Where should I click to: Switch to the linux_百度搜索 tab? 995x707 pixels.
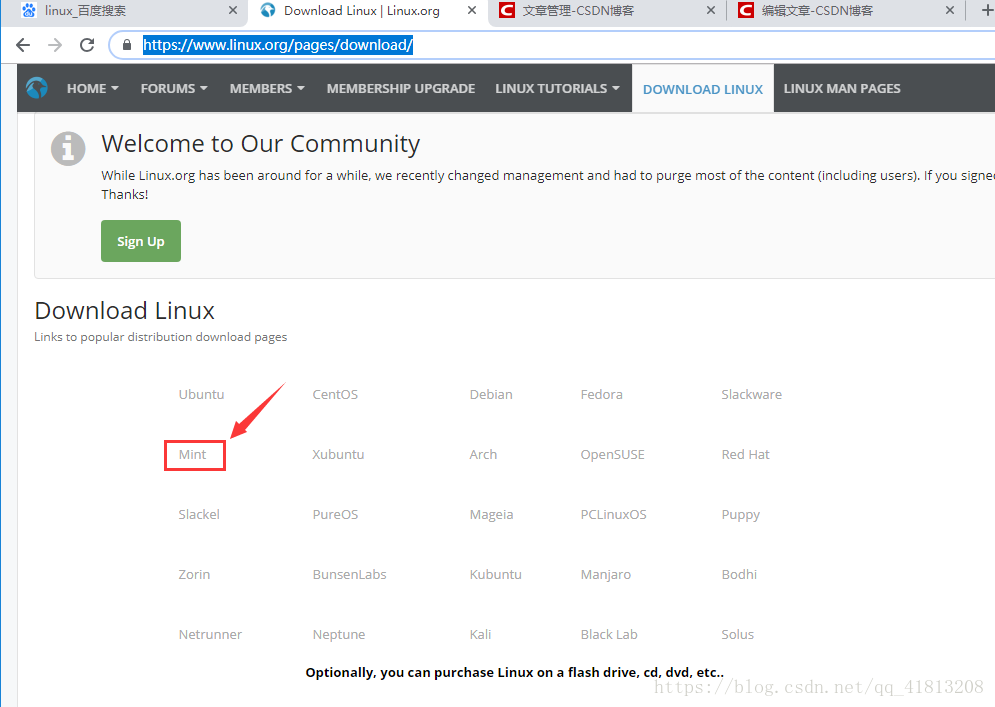124,11
